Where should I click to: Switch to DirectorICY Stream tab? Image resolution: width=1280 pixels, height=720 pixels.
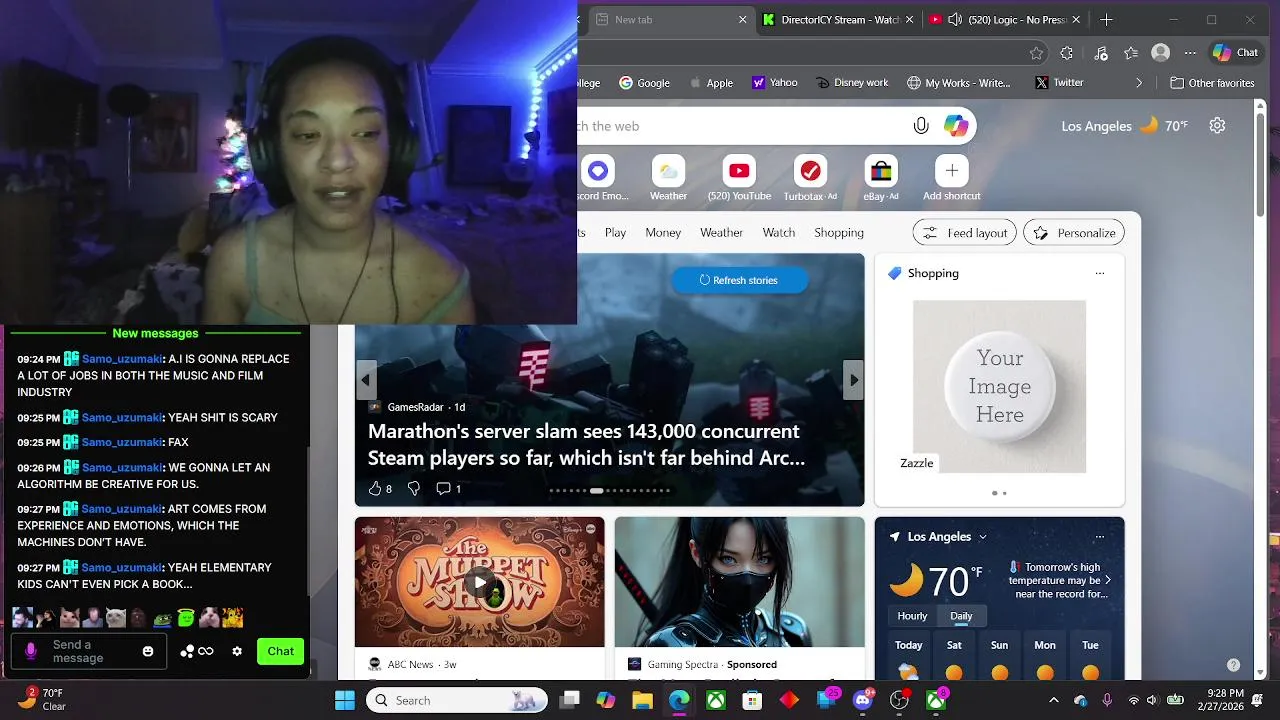click(x=839, y=19)
